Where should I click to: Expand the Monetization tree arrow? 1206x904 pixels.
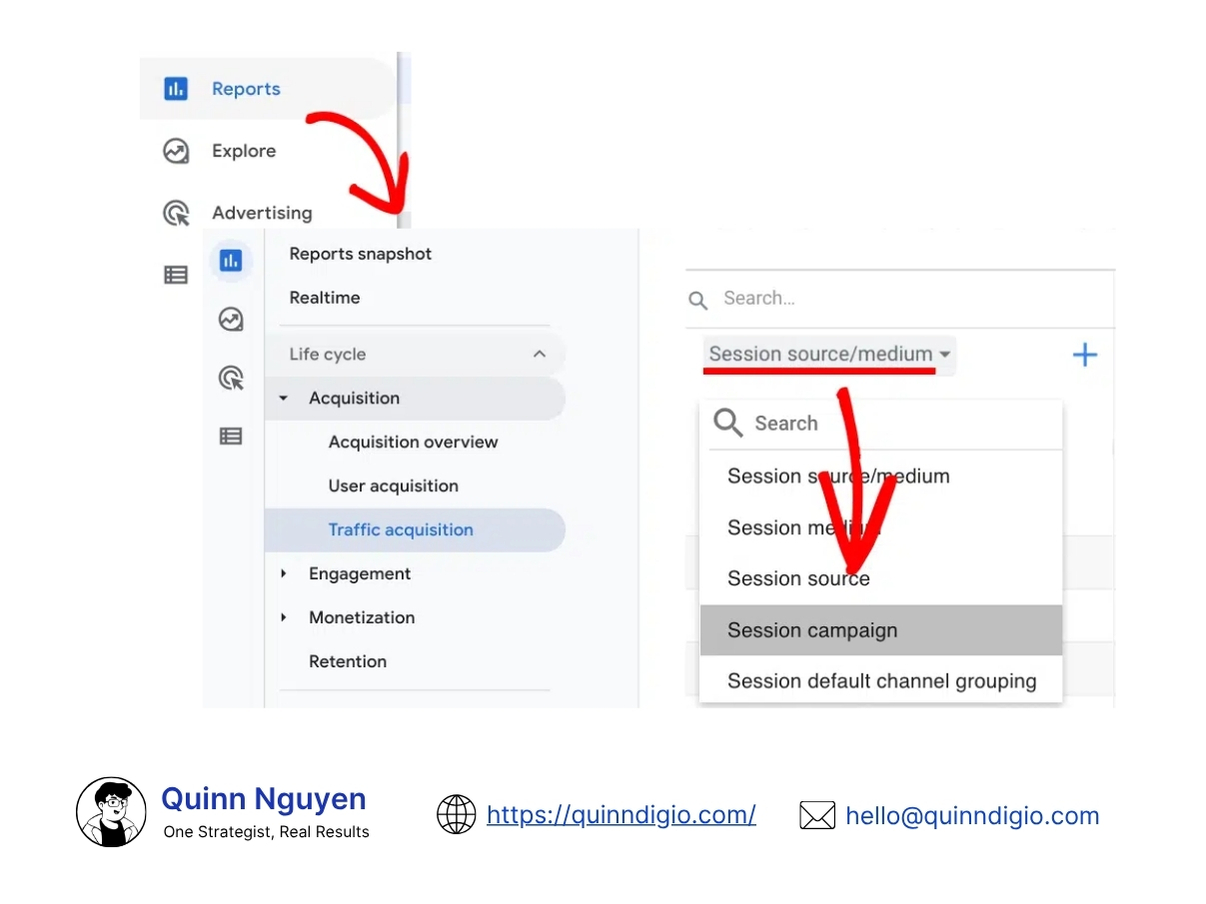(283, 618)
